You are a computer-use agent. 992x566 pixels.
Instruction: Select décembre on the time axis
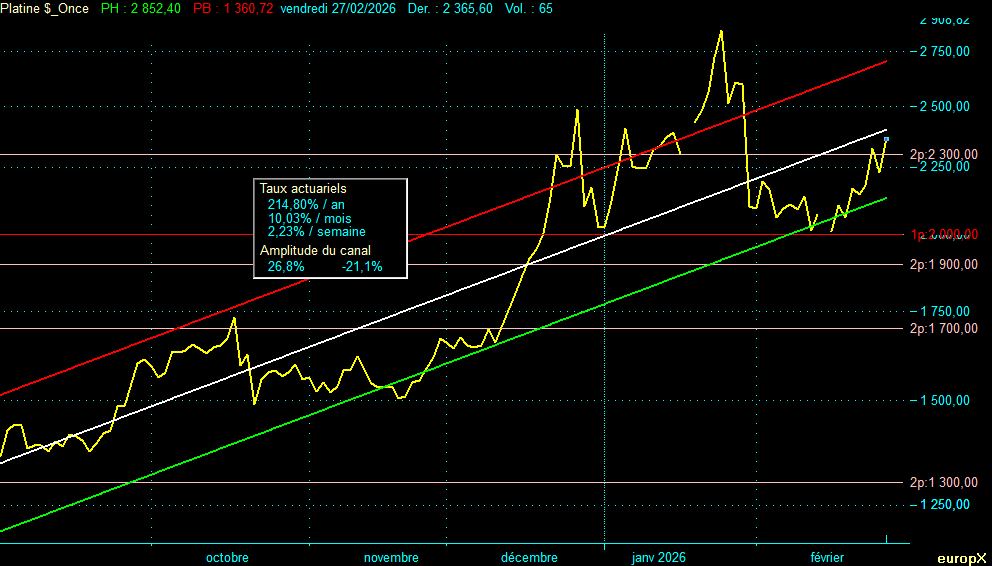point(529,557)
